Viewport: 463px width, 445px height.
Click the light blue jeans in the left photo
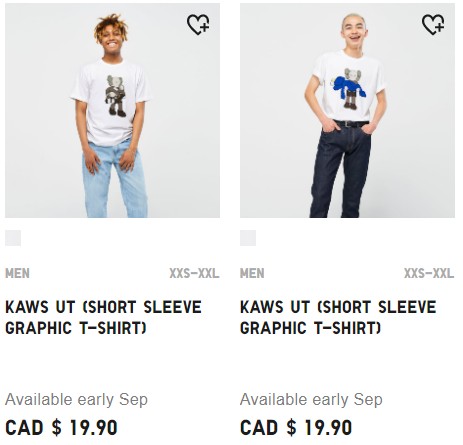point(114,180)
